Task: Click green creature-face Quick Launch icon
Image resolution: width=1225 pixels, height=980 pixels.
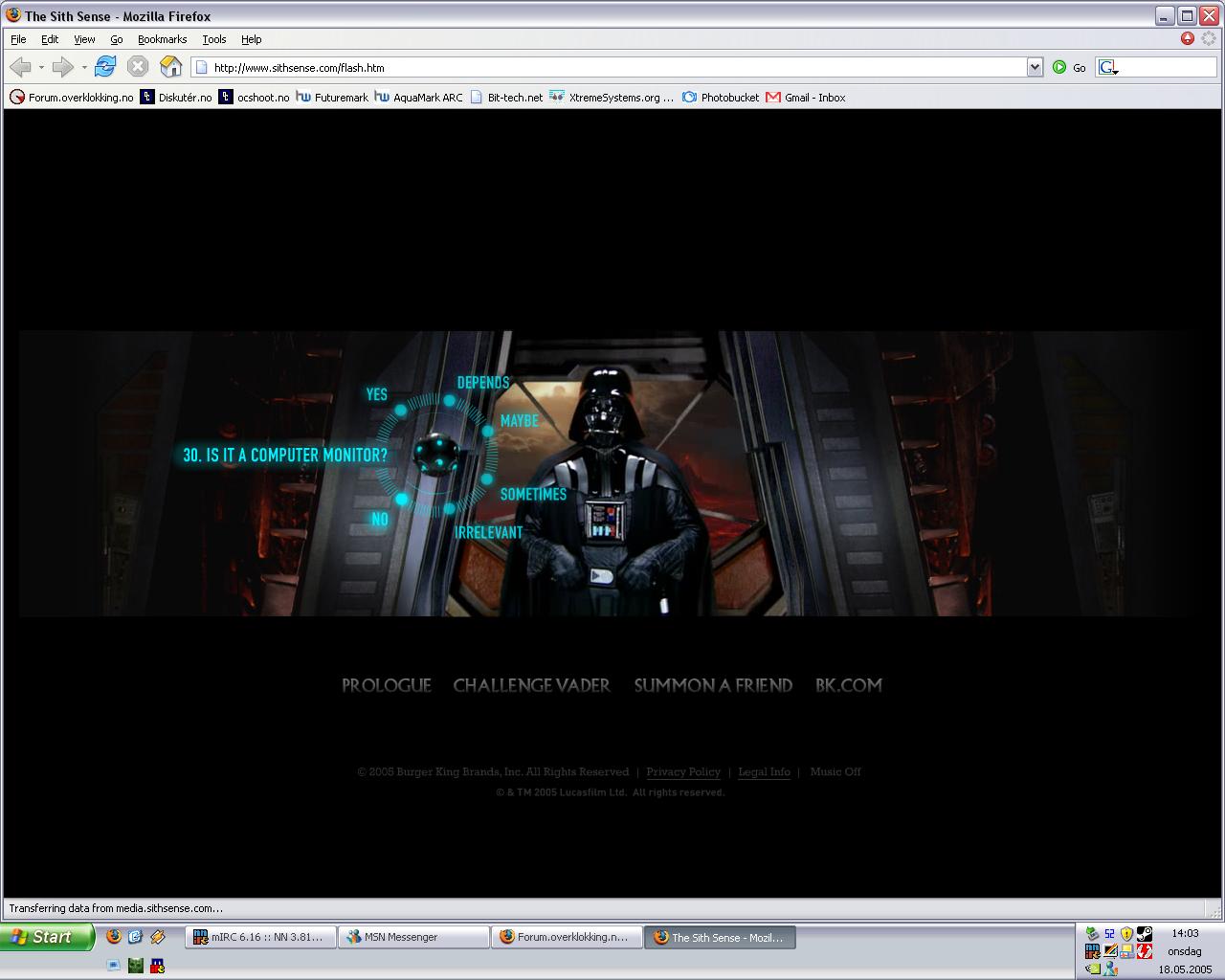Action: [136, 966]
